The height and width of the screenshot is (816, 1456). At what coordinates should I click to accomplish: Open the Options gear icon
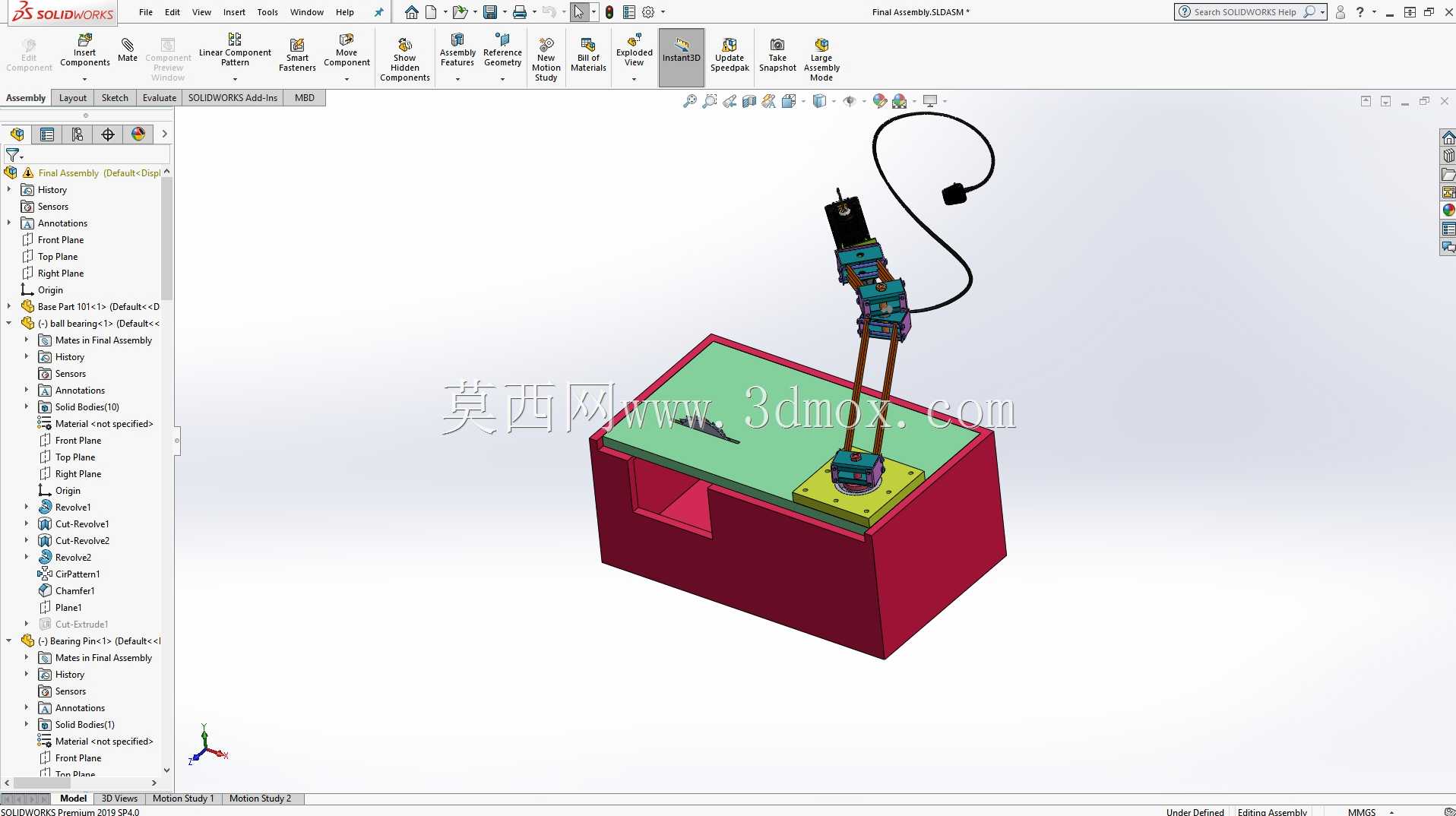648,12
